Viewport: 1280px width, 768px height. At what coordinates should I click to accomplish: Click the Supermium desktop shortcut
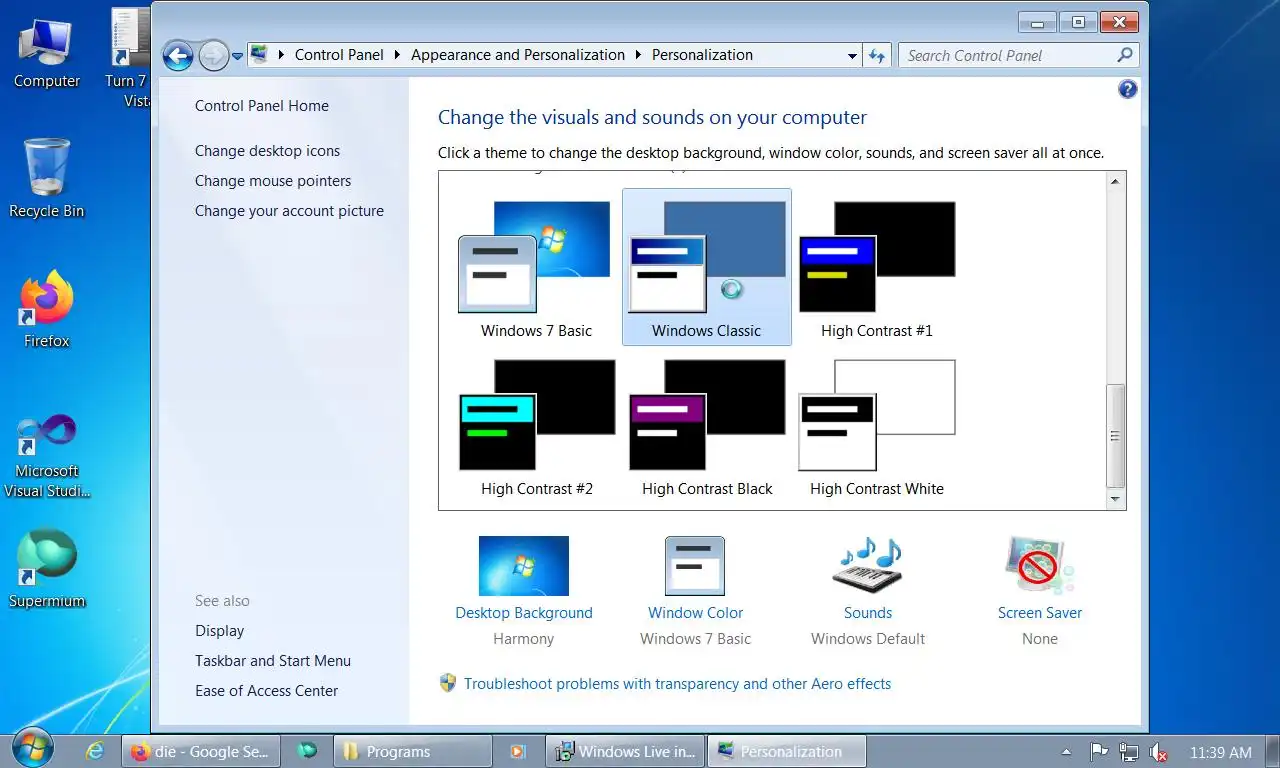47,568
